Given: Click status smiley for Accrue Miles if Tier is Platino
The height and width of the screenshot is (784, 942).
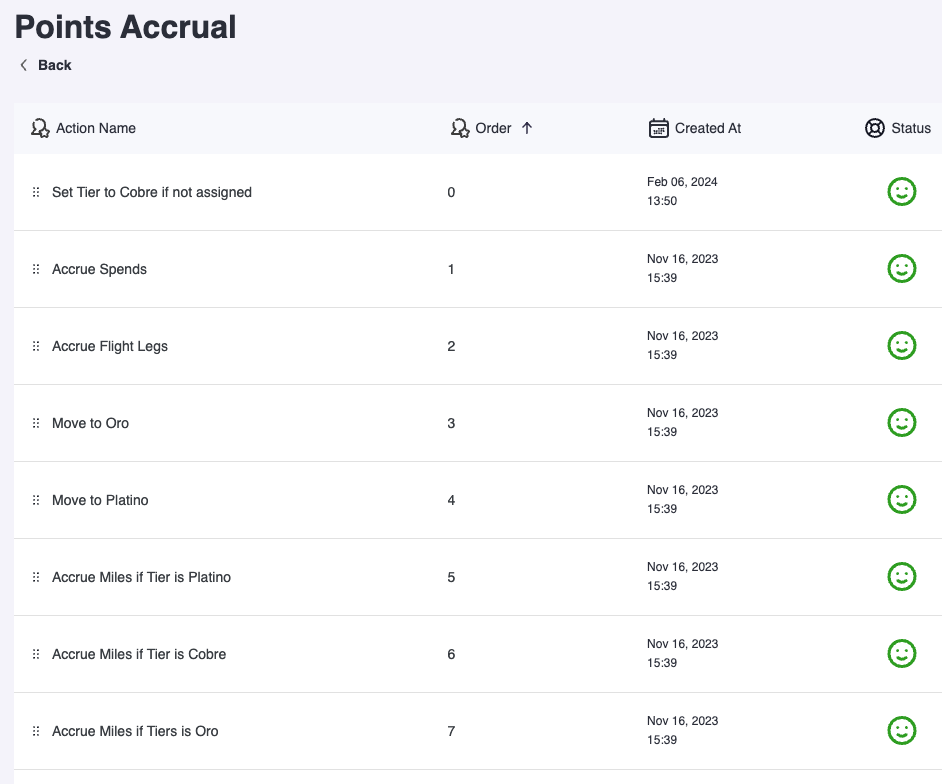Looking at the screenshot, I should pyautogui.click(x=902, y=577).
